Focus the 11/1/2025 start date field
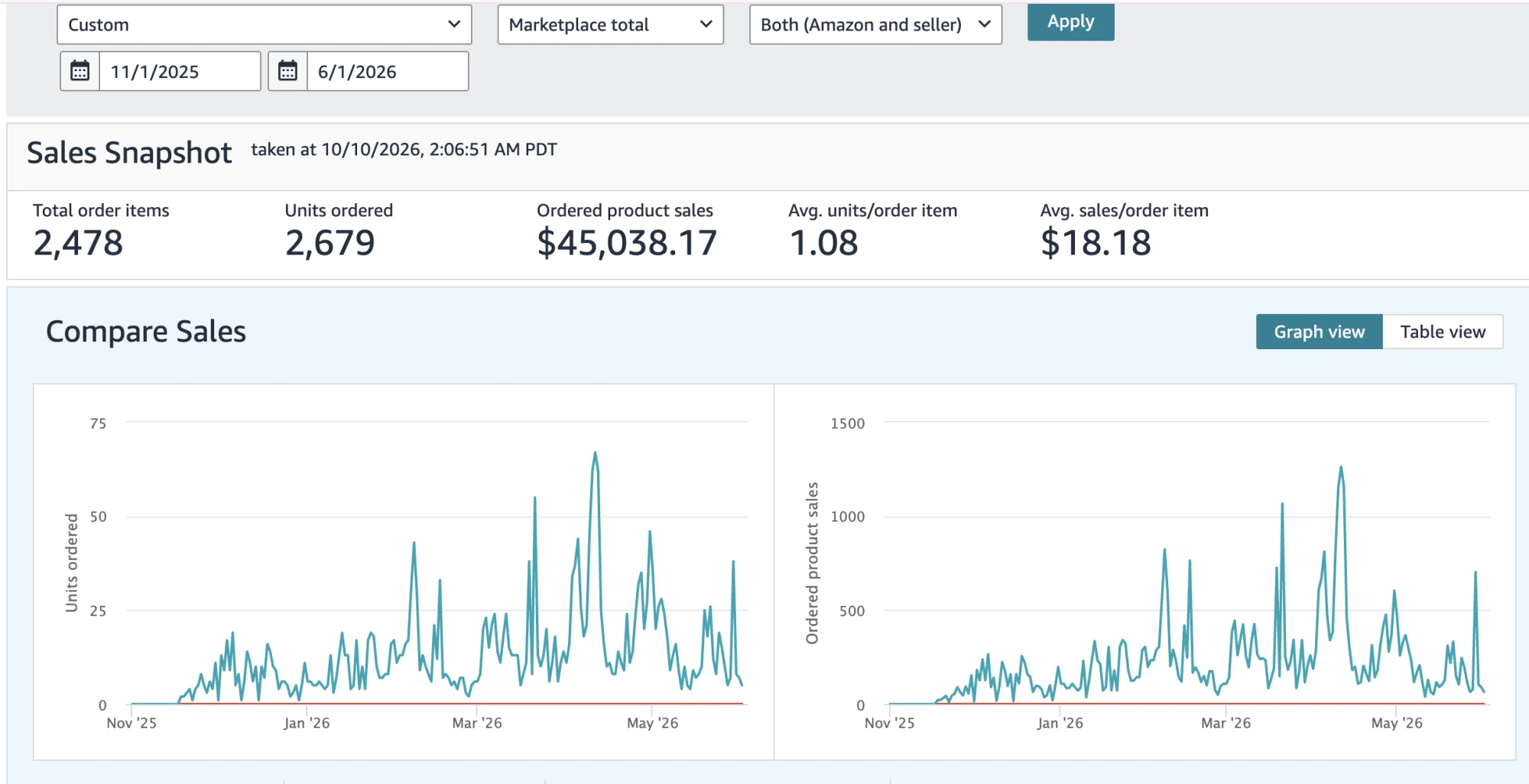The width and height of the screenshot is (1529, 784). click(x=180, y=71)
